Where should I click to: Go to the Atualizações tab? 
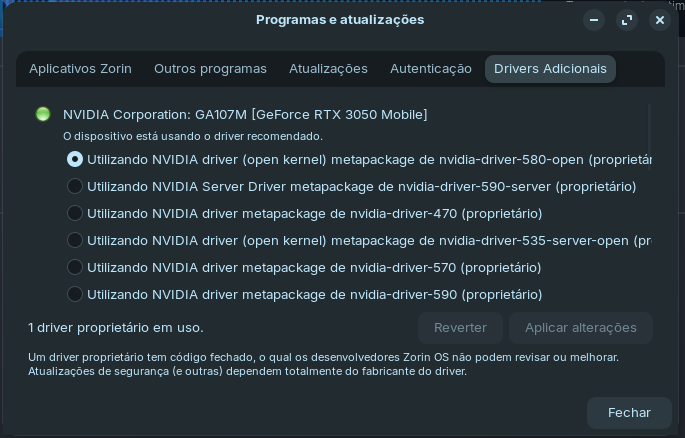click(x=328, y=69)
